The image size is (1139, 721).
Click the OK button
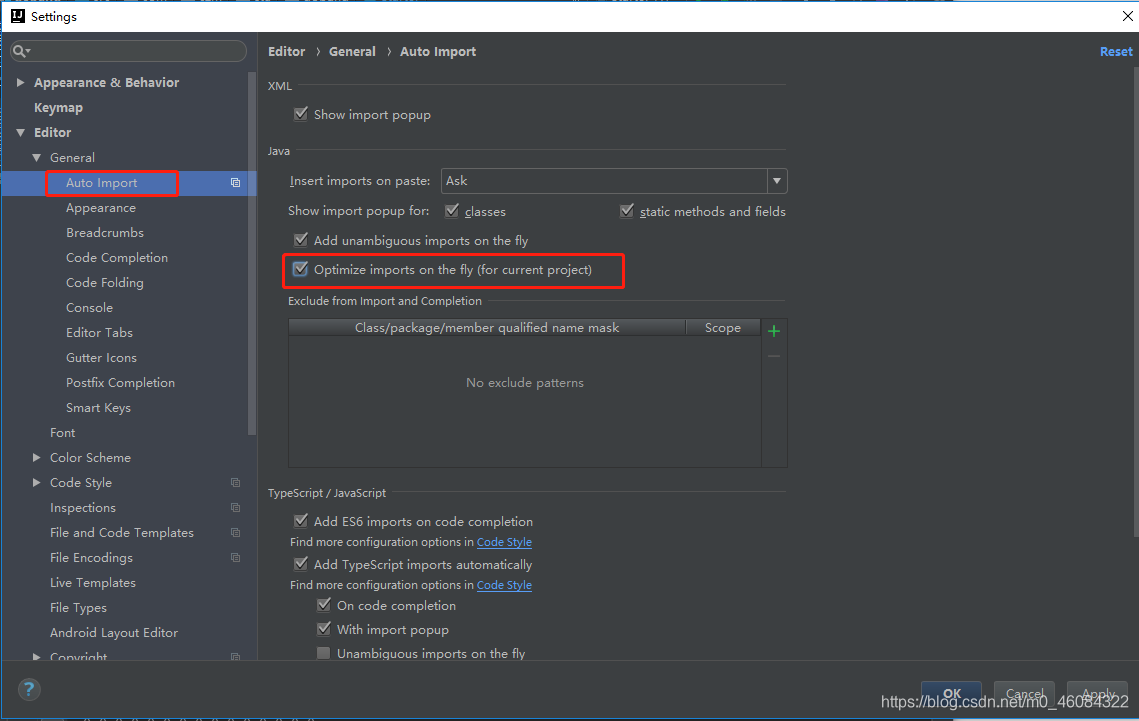[952, 693]
